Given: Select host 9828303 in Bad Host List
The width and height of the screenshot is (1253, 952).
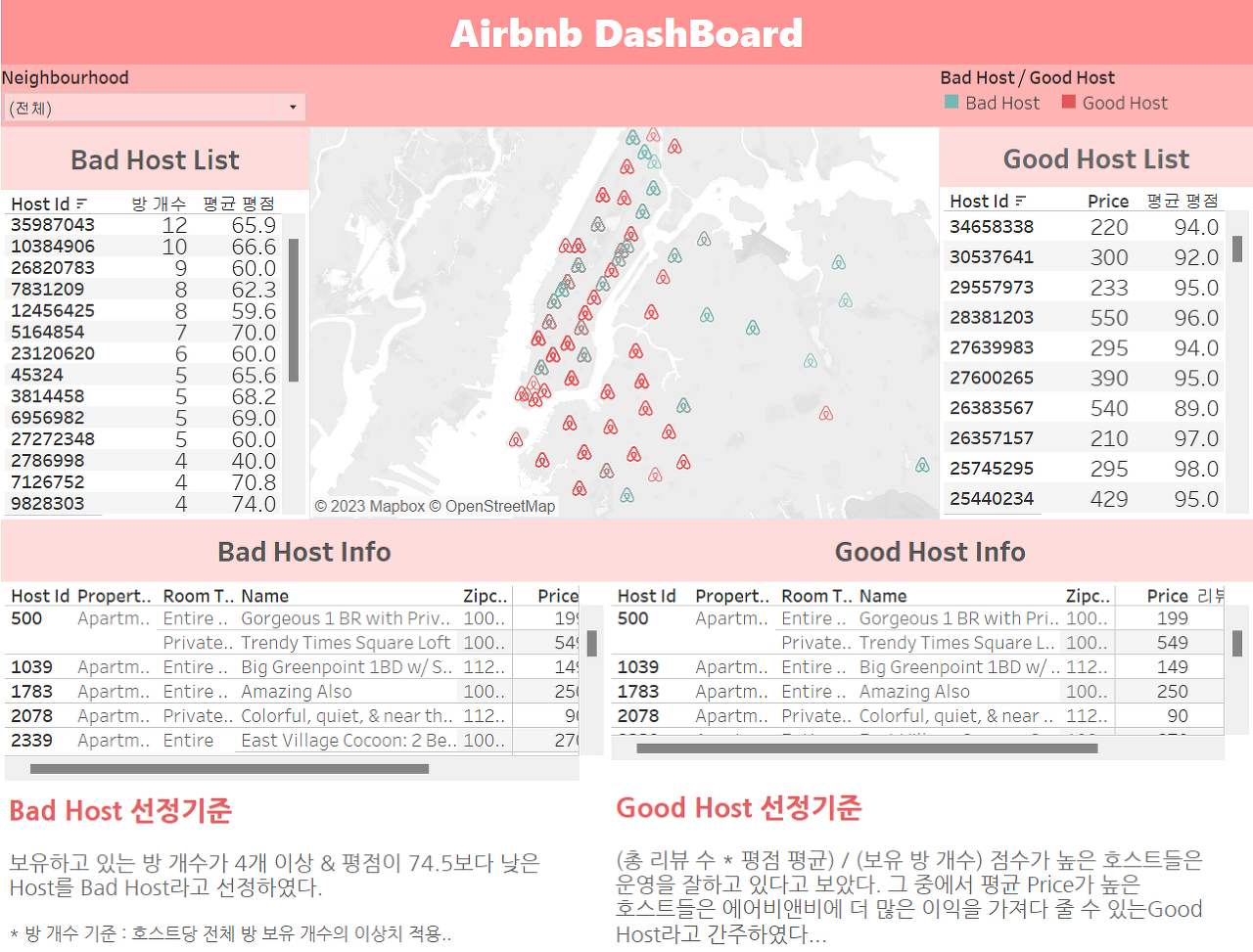Looking at the screenshot, I should tap(47, 505).
